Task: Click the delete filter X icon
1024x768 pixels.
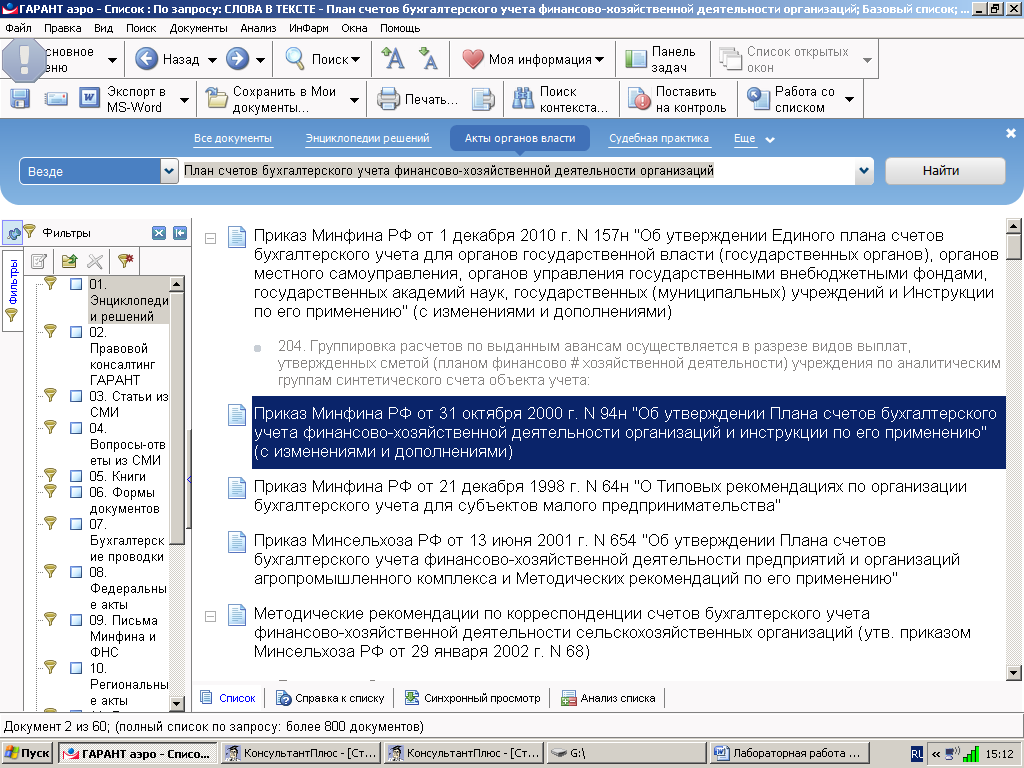Action: click(x=95, y=261)
